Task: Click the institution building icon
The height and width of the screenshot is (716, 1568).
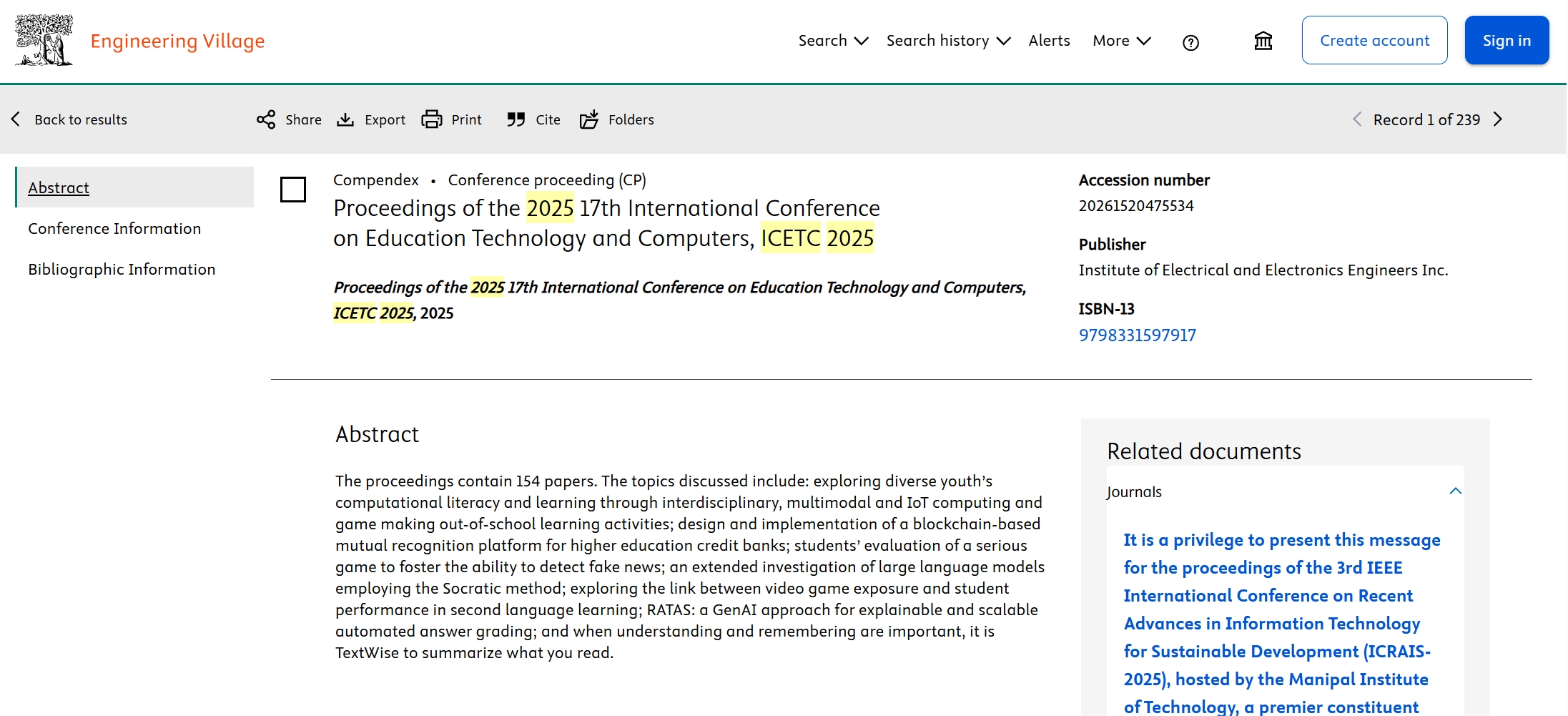Action: click(x=1263, y=41)
